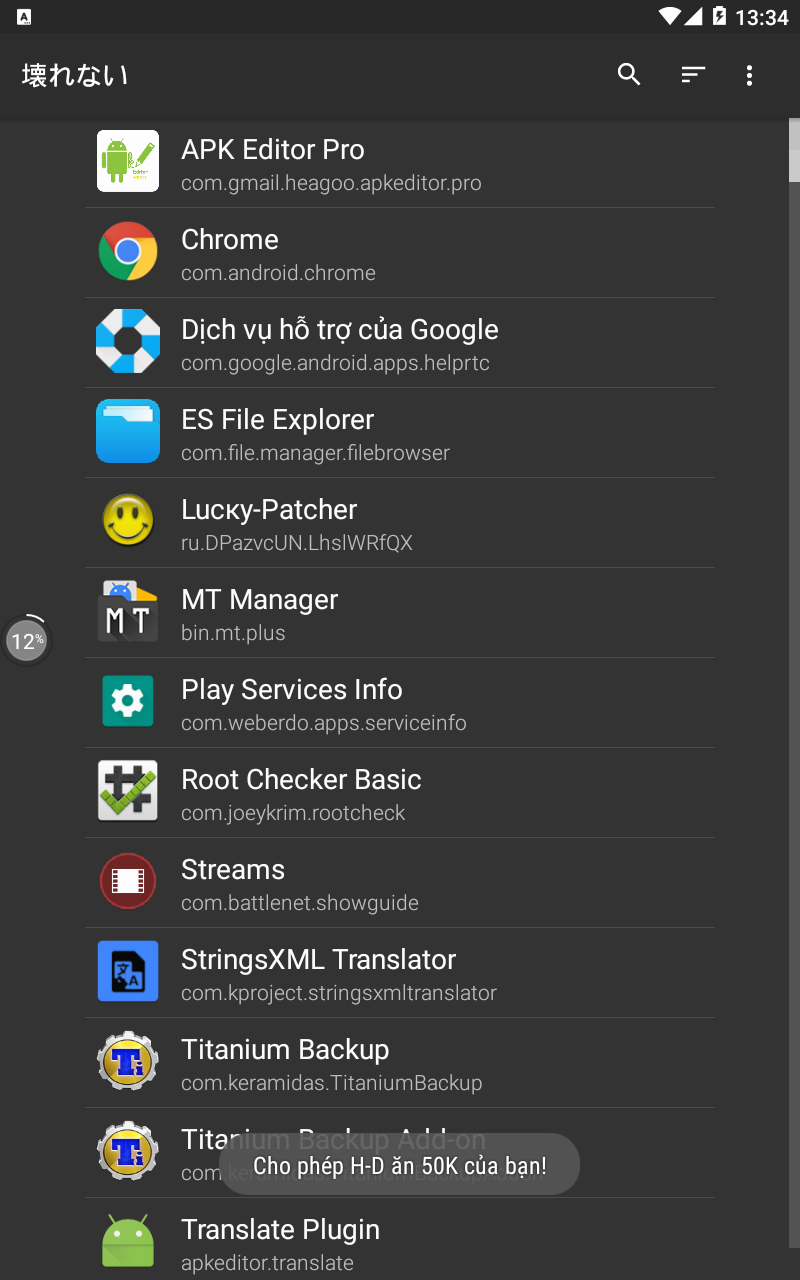The height and width of the screenshot is (1280, 800).
Task: Tap the Lucky-Patcher smiley icon
Action: pyautogui.click(x=128, y=521)
